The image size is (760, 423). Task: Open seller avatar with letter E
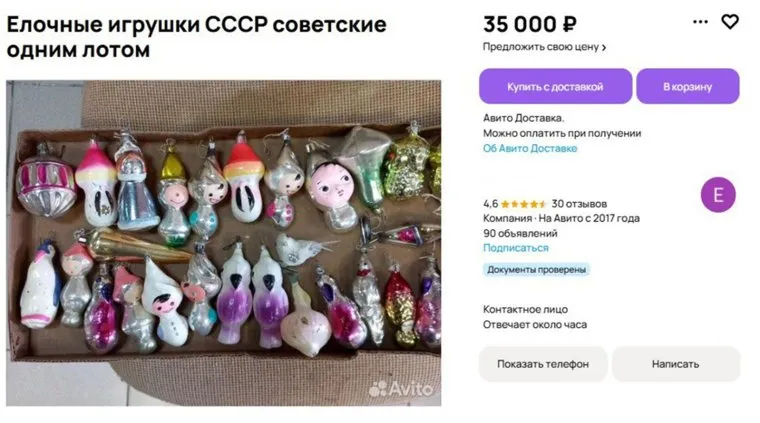[718, 195]
